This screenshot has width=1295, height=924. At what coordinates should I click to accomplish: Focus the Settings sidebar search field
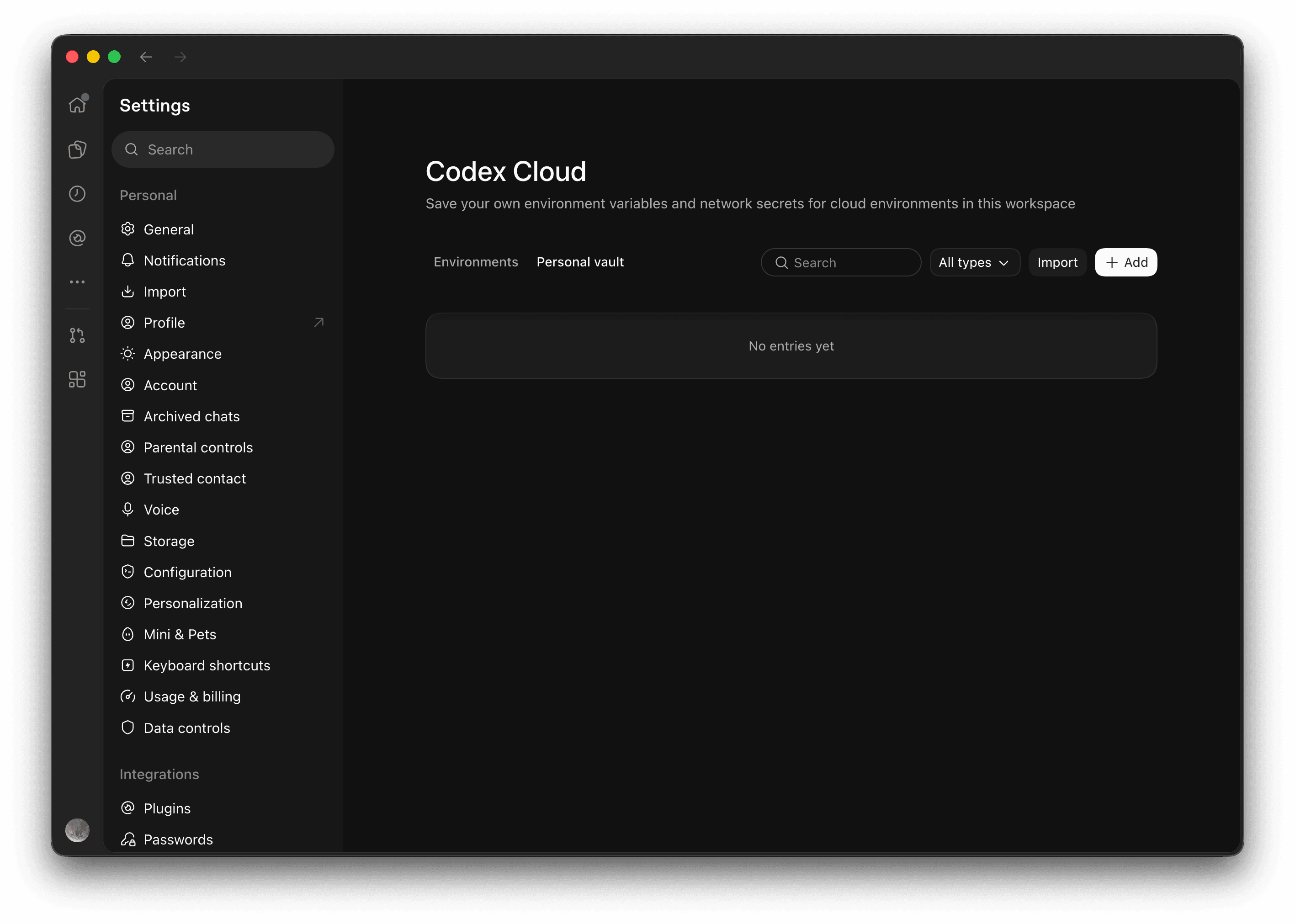coord(223,149)
